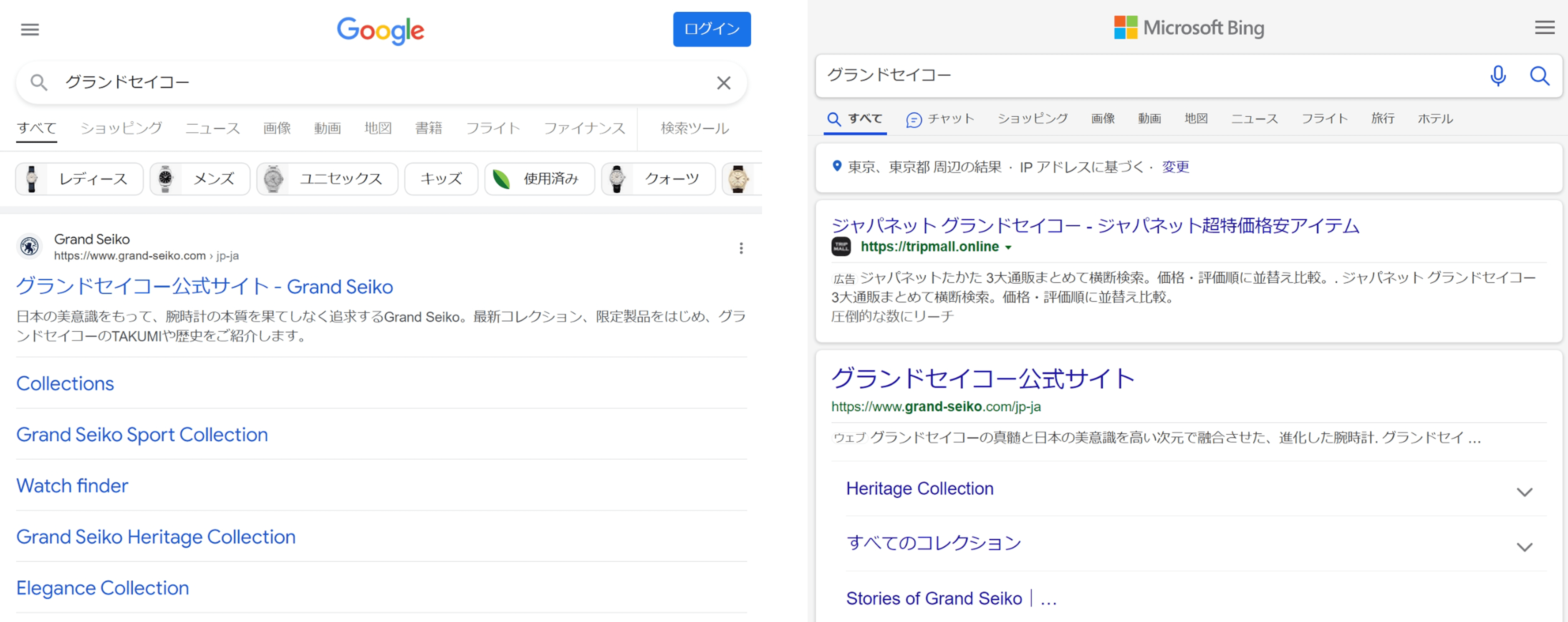Viewport: 1568px width, 622px height.
Task: Select the 使用済み filter chip
Action: pyautogui.click(x=539, y=179)
